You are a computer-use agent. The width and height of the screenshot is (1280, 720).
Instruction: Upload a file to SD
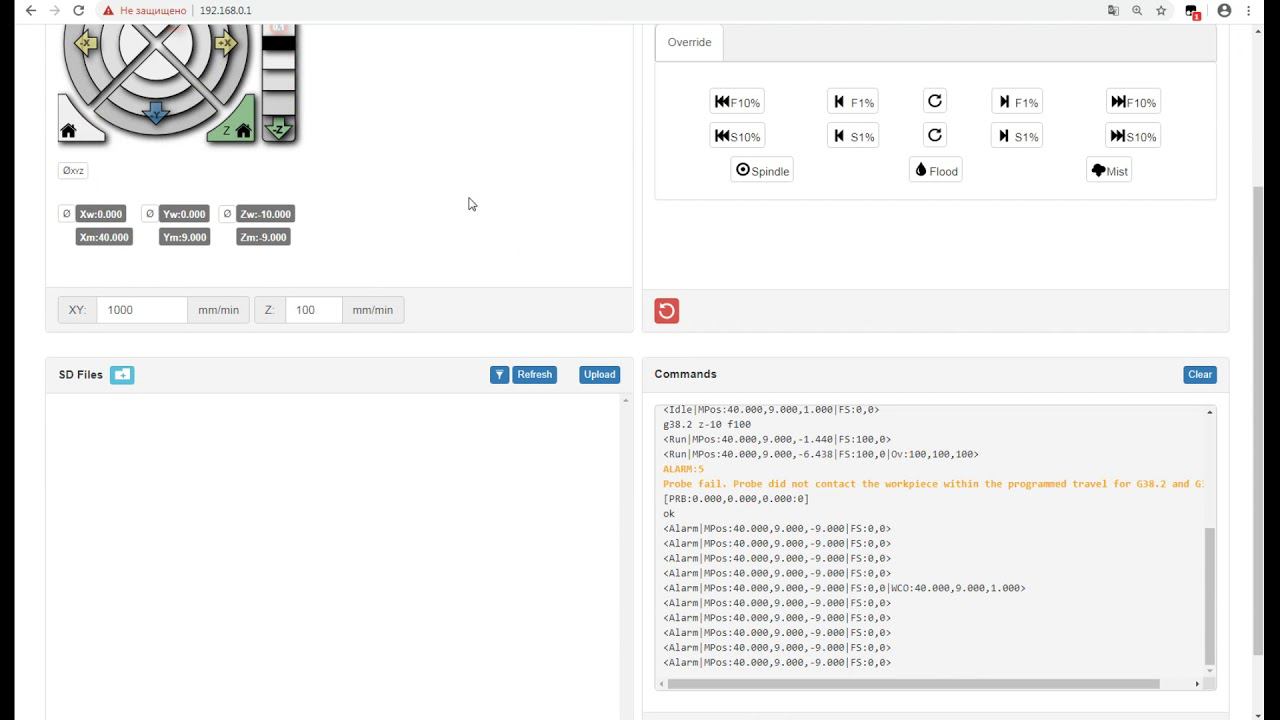pyautogui.click(x=599, y=375)
